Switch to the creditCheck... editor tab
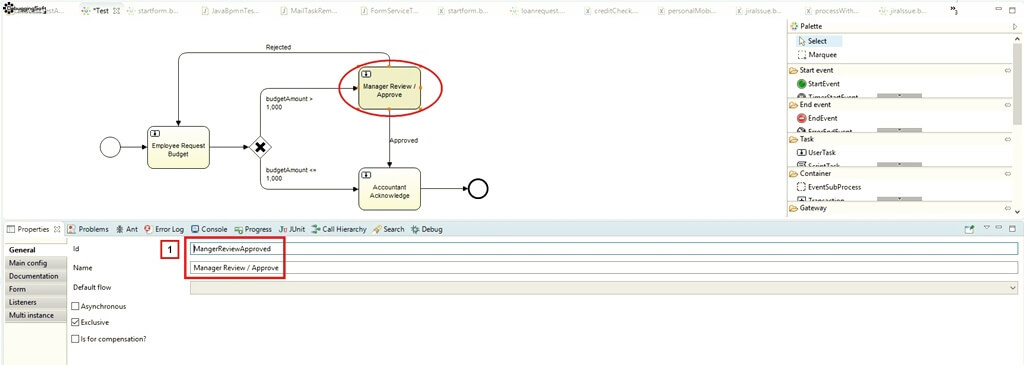This screenshot has width=1024, height=365. click(612, 11)
